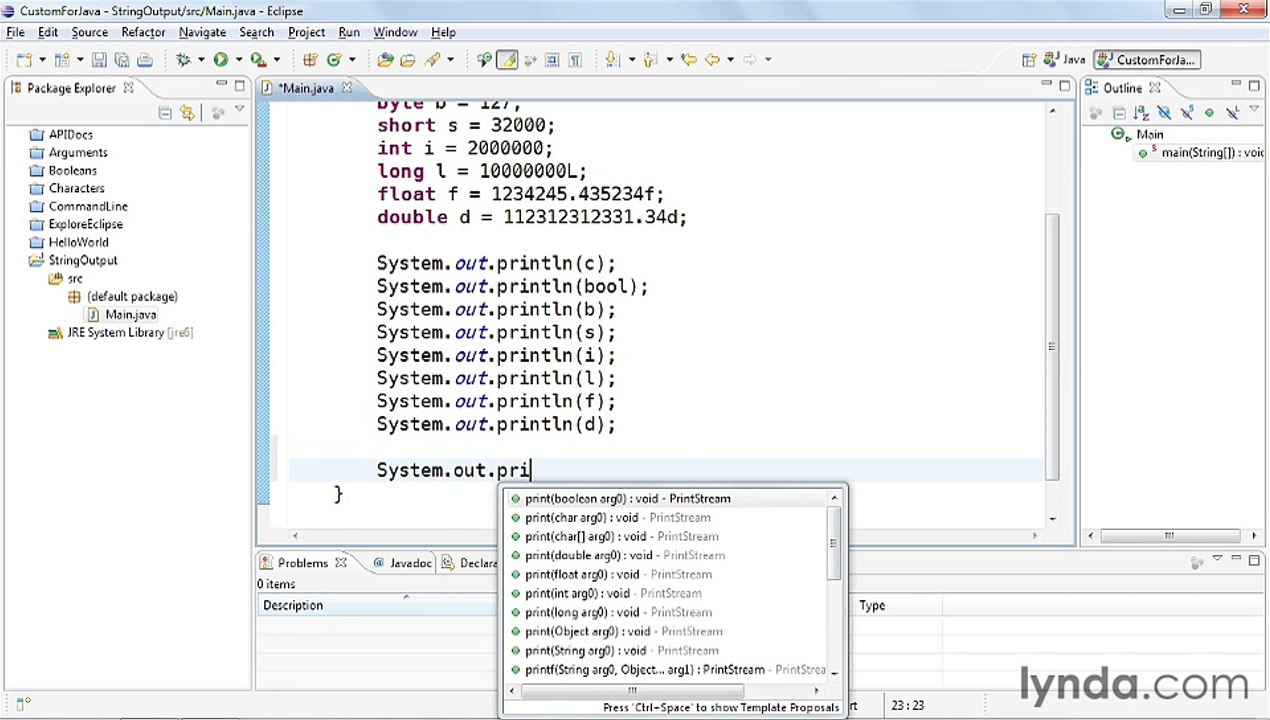Viewport: 1270px width, 720px height.
Task: Collapse all in Outline view toolbar
Action: 1119,112
